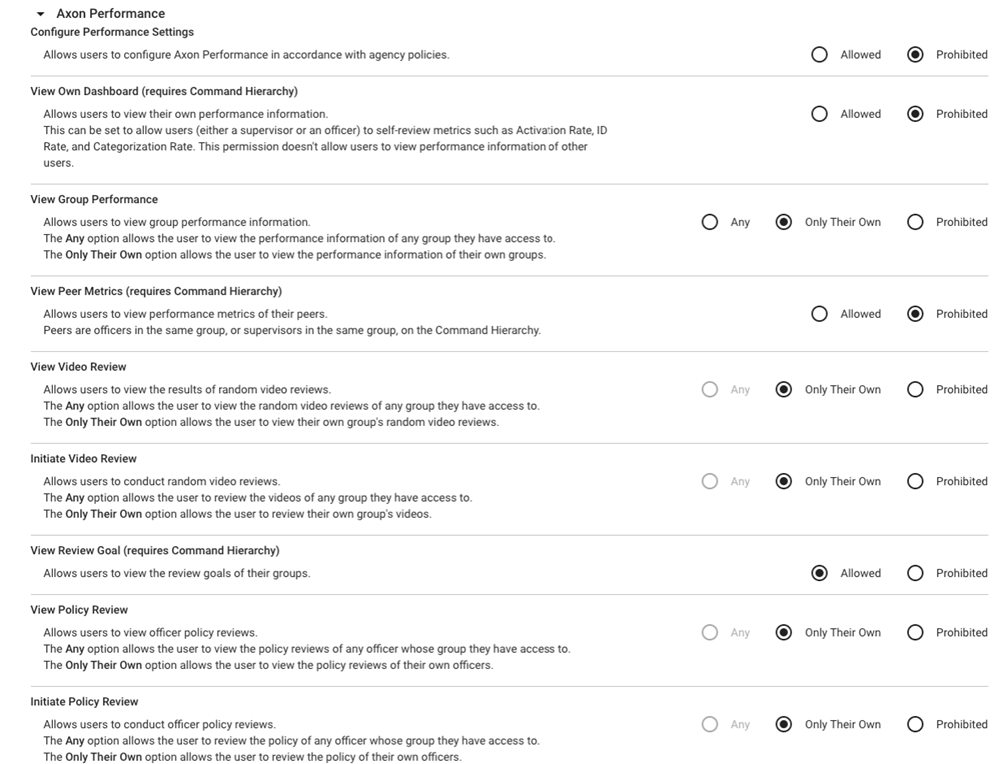
Task: Prohibit View Policy Review
Action: pyautogui.click(x=915, y=632)
